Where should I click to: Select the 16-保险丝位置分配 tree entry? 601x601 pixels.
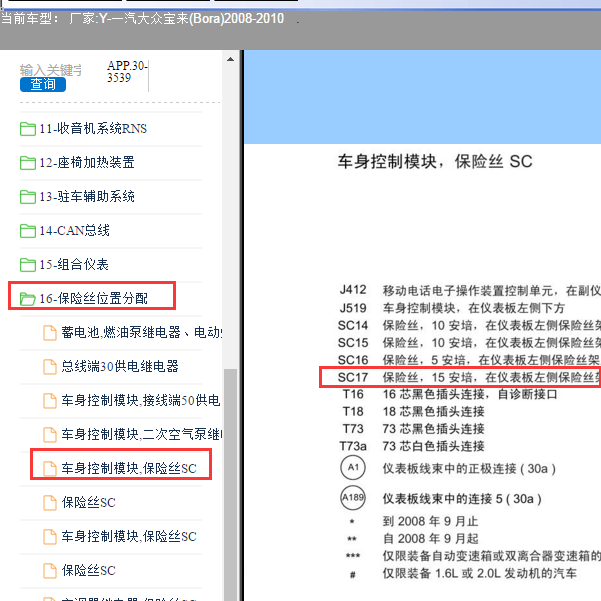[x=94, y=298]
